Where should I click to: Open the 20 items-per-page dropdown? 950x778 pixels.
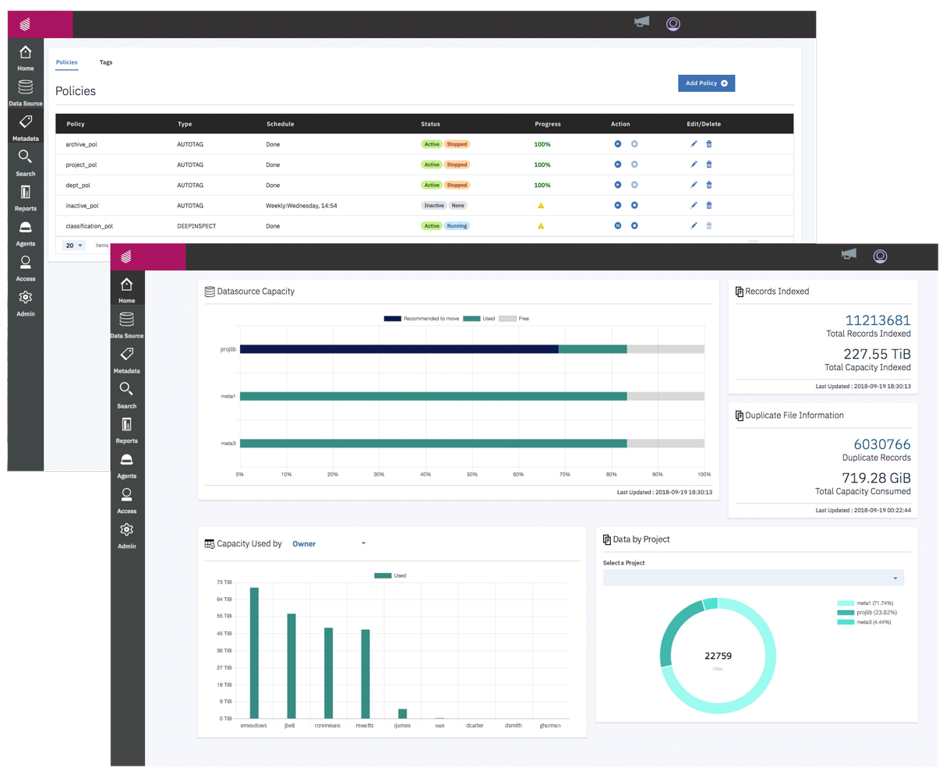(74, 245)
